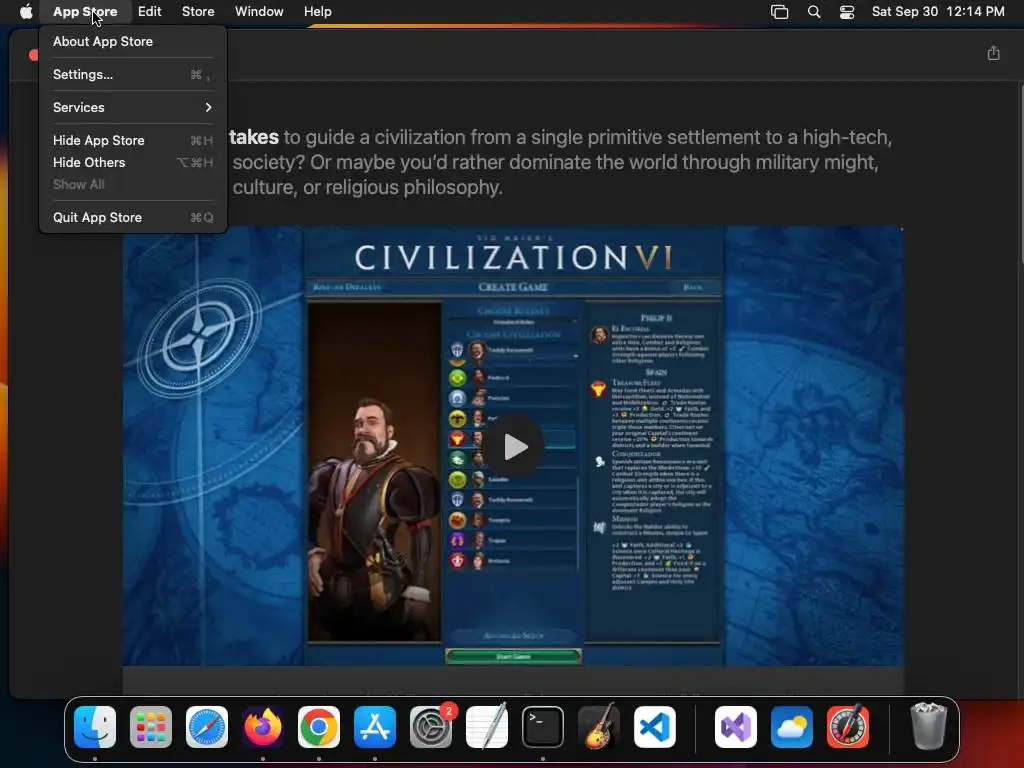Click the App Store menu bar item
Screen dimensions: 1024x768
click(x=85, y=12)
